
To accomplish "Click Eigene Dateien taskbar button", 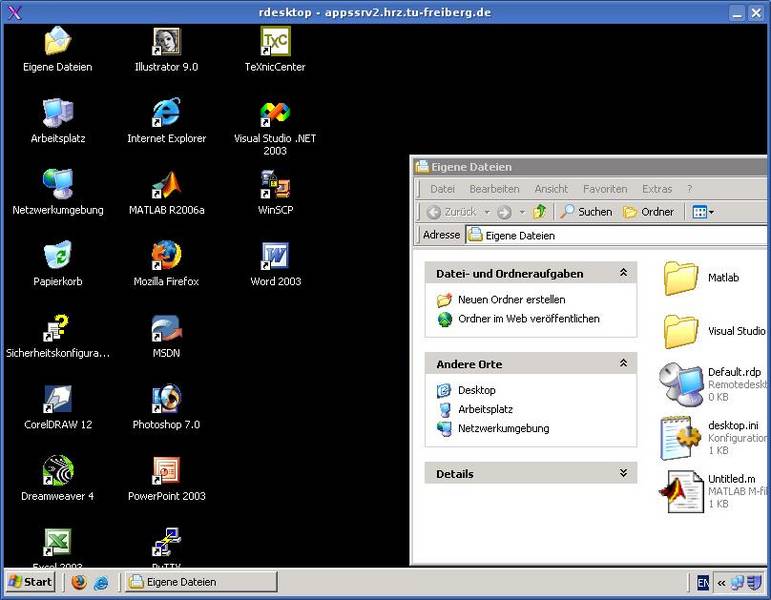I will 201,582.
